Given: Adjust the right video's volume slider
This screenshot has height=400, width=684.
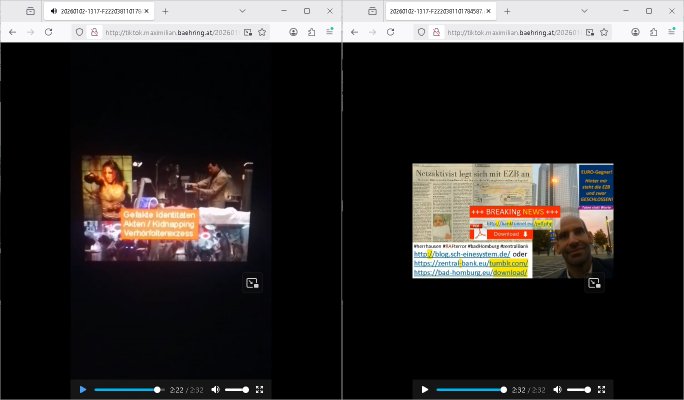Looking at the screenshot, I should (579, 389).
